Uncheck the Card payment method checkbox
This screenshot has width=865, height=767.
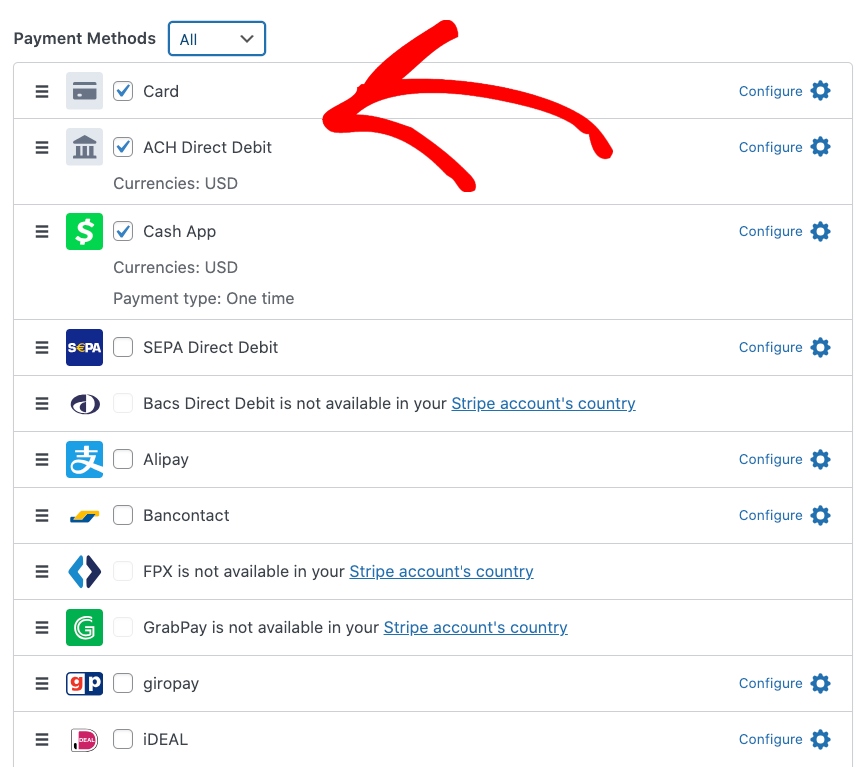point(123,91)
